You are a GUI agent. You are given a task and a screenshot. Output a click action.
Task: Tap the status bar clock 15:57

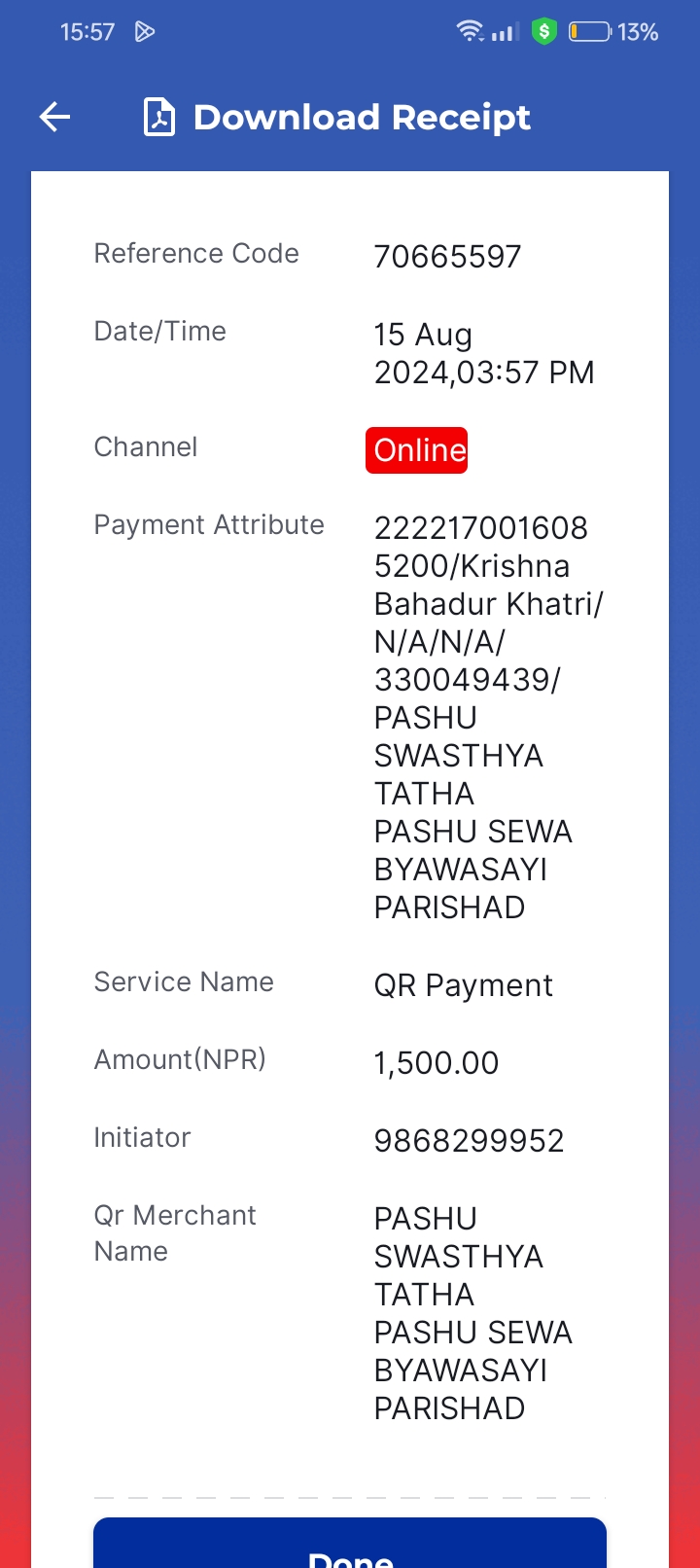pos(87,32)
